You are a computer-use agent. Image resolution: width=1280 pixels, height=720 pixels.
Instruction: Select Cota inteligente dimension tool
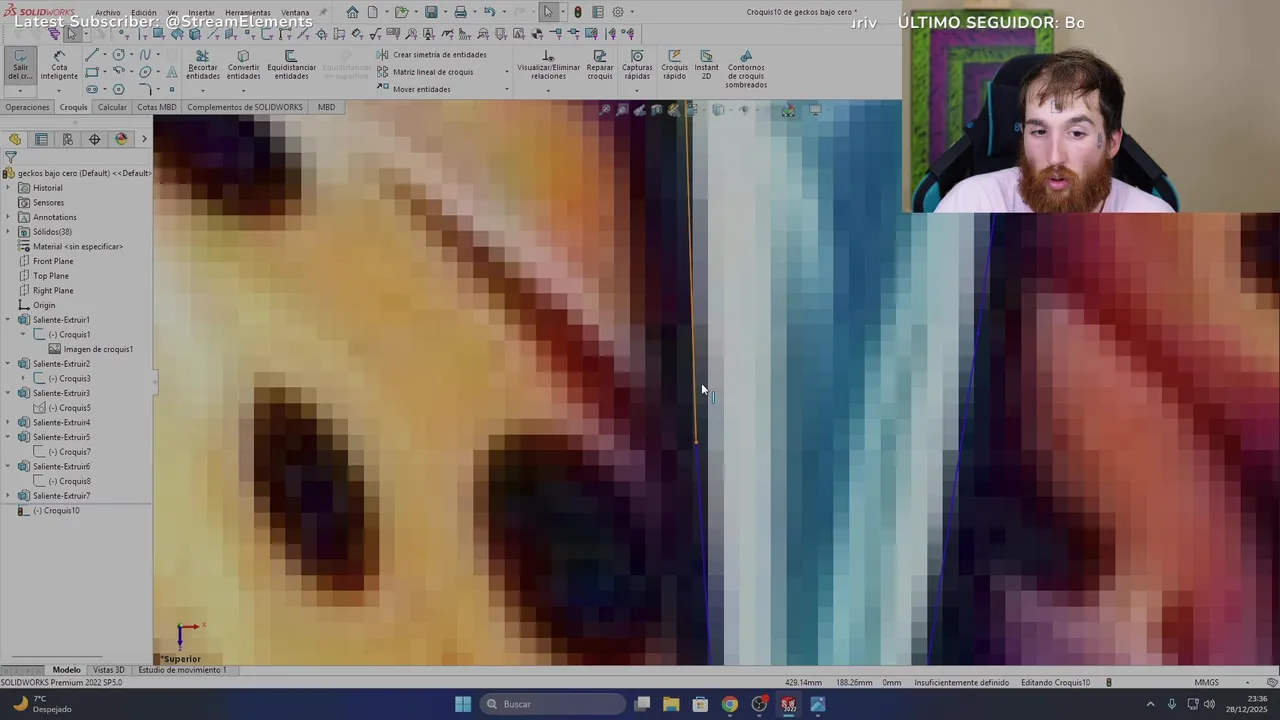tap(59, 64)
